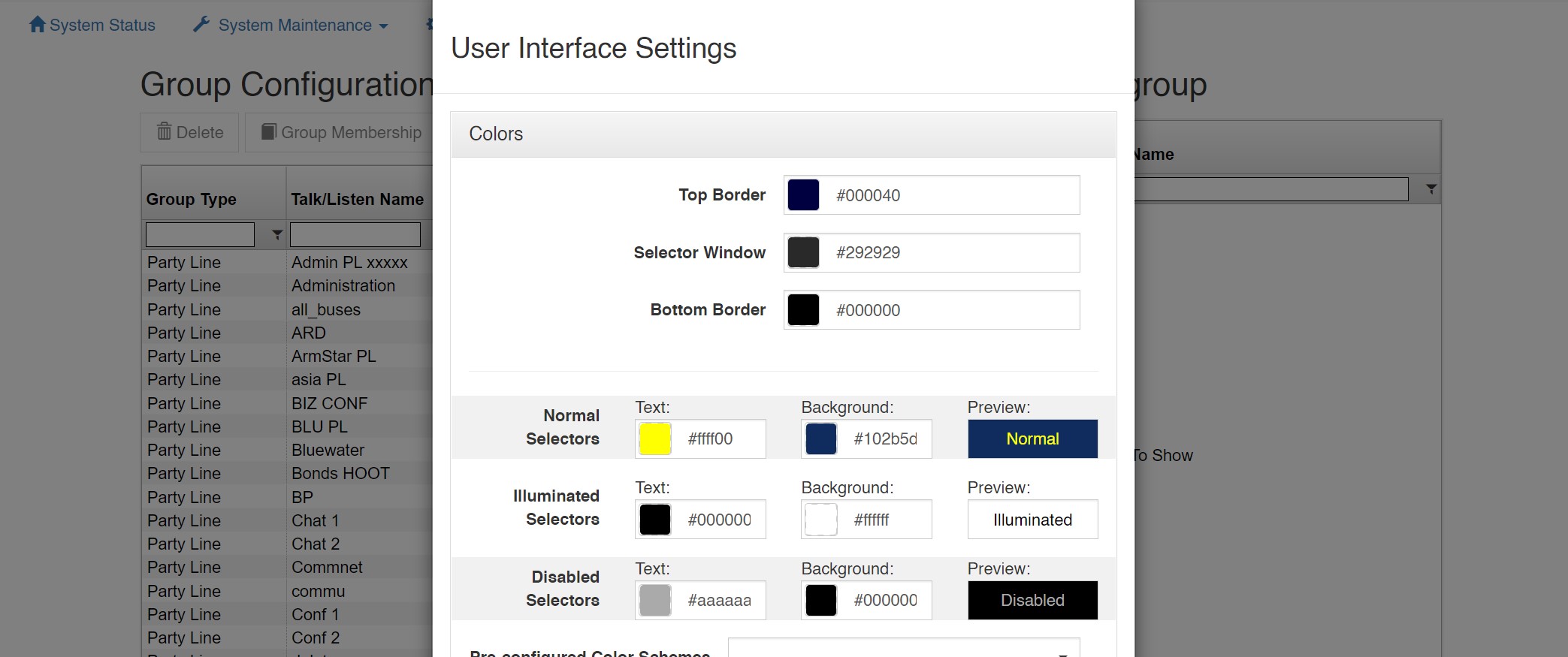Click the System Maintenance wrench icon

pos(201,25)
